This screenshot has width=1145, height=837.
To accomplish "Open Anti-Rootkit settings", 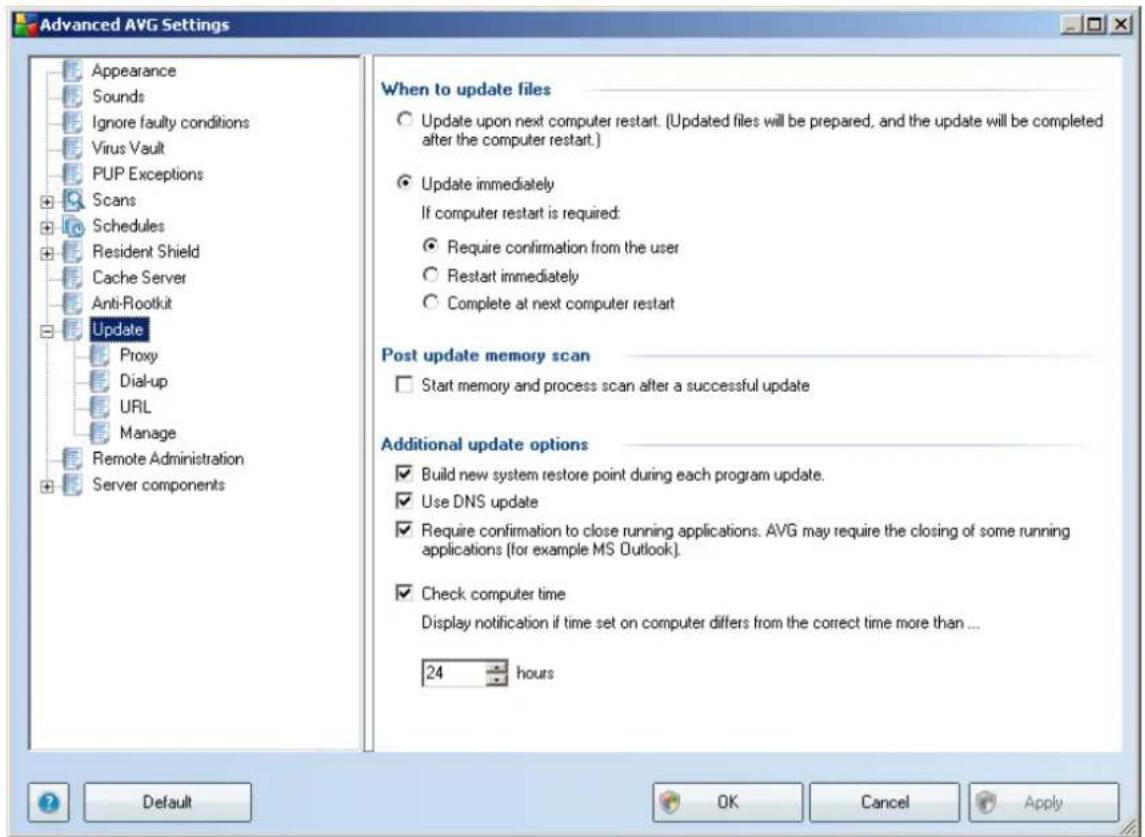I will click(x=131, y=303).
